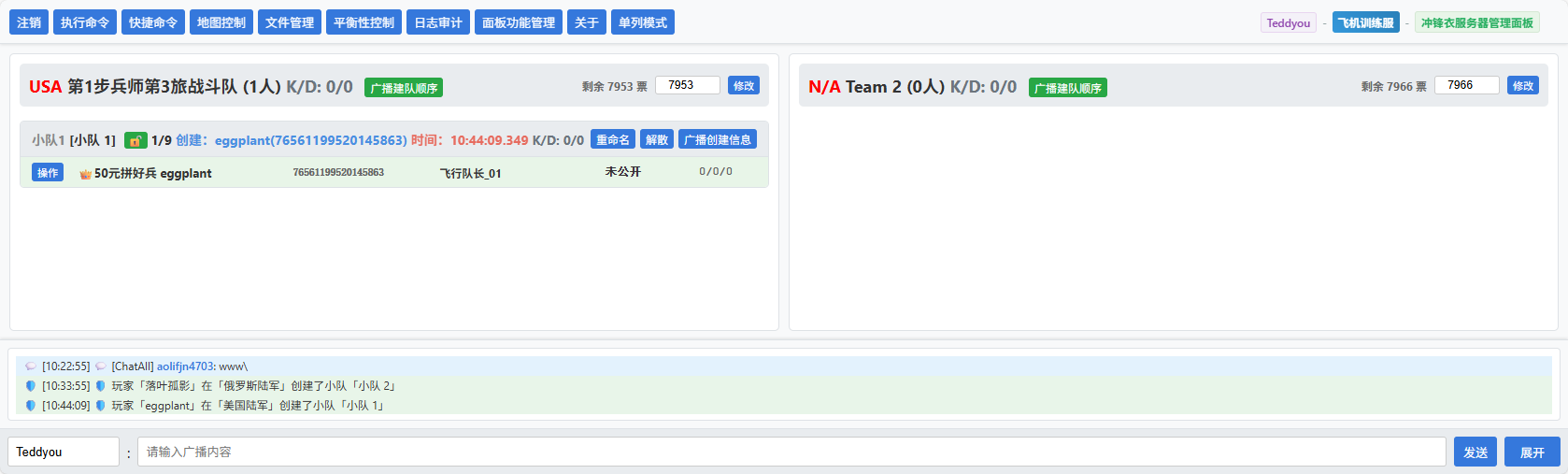Click the chat bubble icon on 10:22:55 log

[31, 366]
